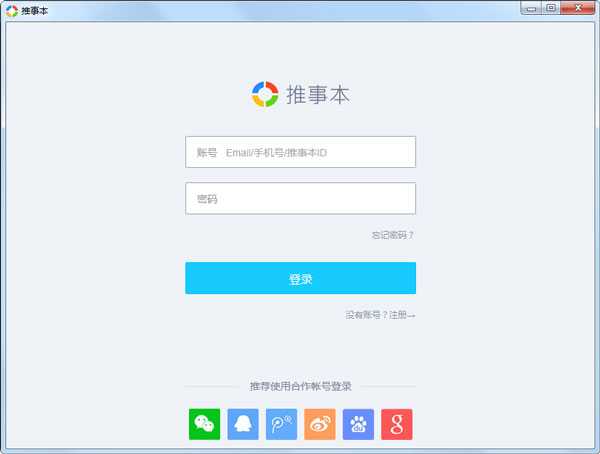
Task: Log in with WeChat account icon
Action: [204, 424]
